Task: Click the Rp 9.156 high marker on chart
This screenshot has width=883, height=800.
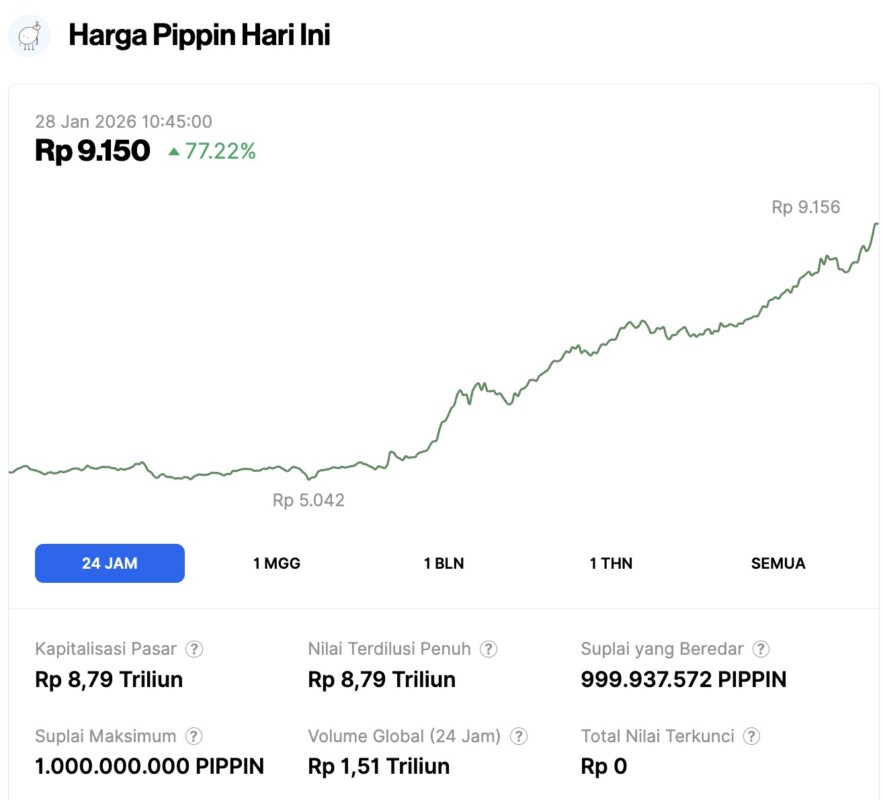Action: click(805, 208)
